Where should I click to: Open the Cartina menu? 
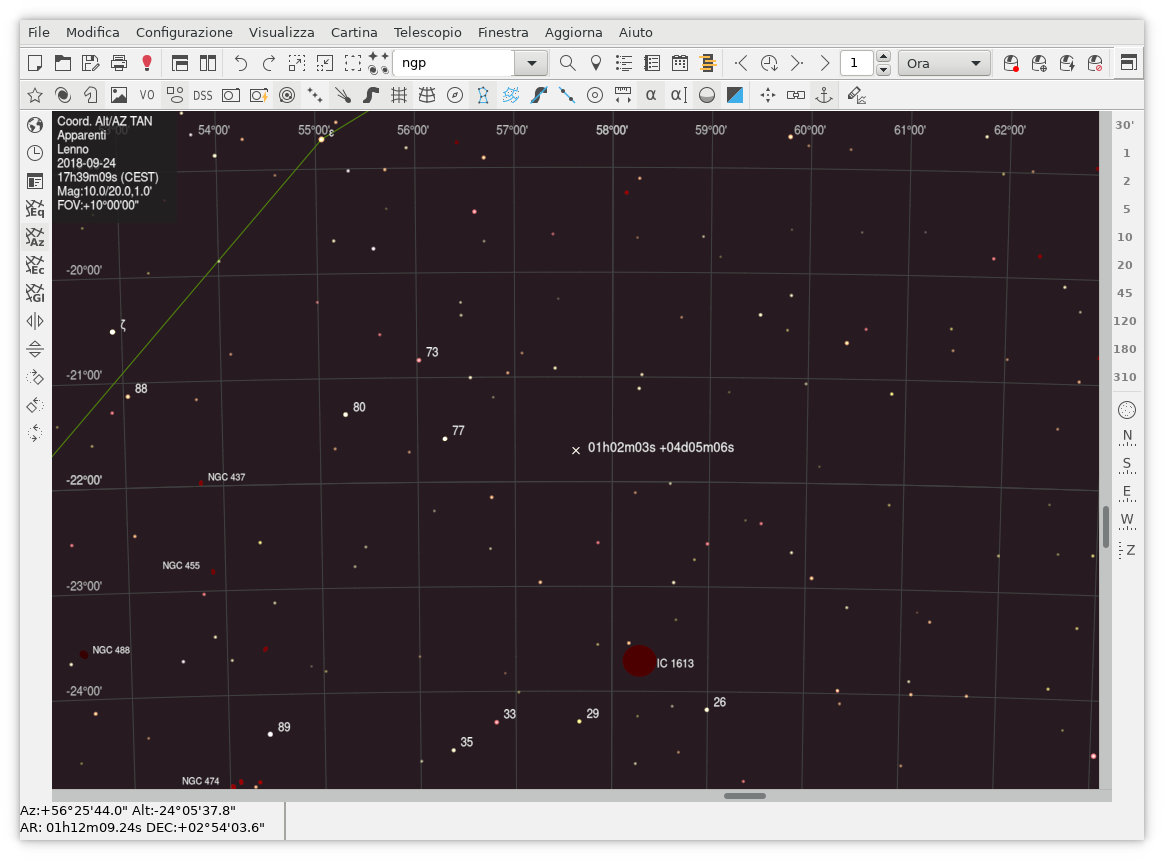coord(354,32)
